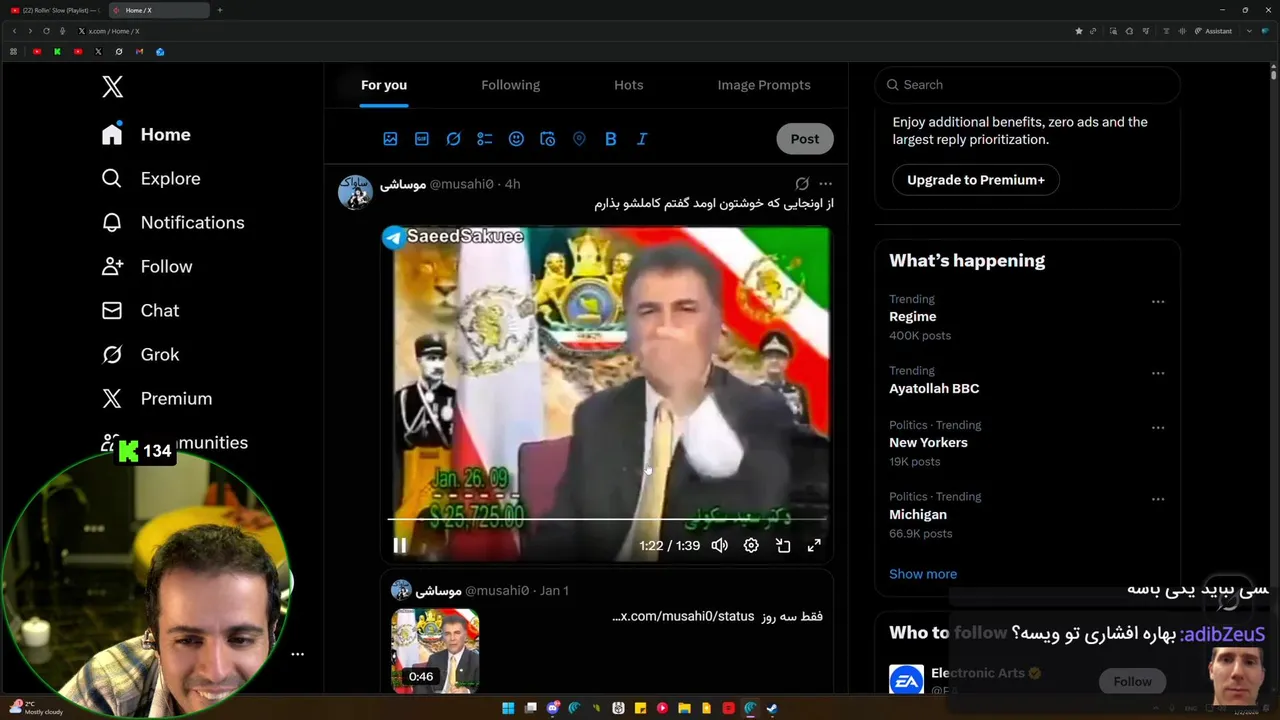Open the Regime trending topic
Screen dimensions: 1280x720
913,316
